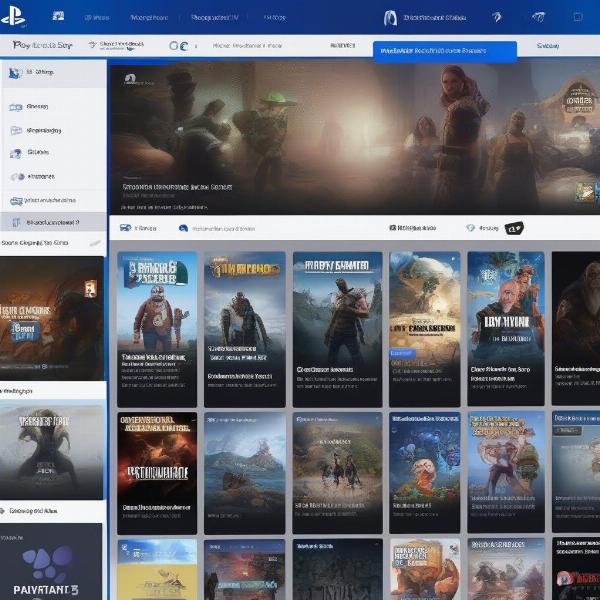Image resolution: width=600 pixels, height=600 pixels.
Task: Click the dark square icon in the filter bar
Action: pyautogui.click(x=393, y=228)
